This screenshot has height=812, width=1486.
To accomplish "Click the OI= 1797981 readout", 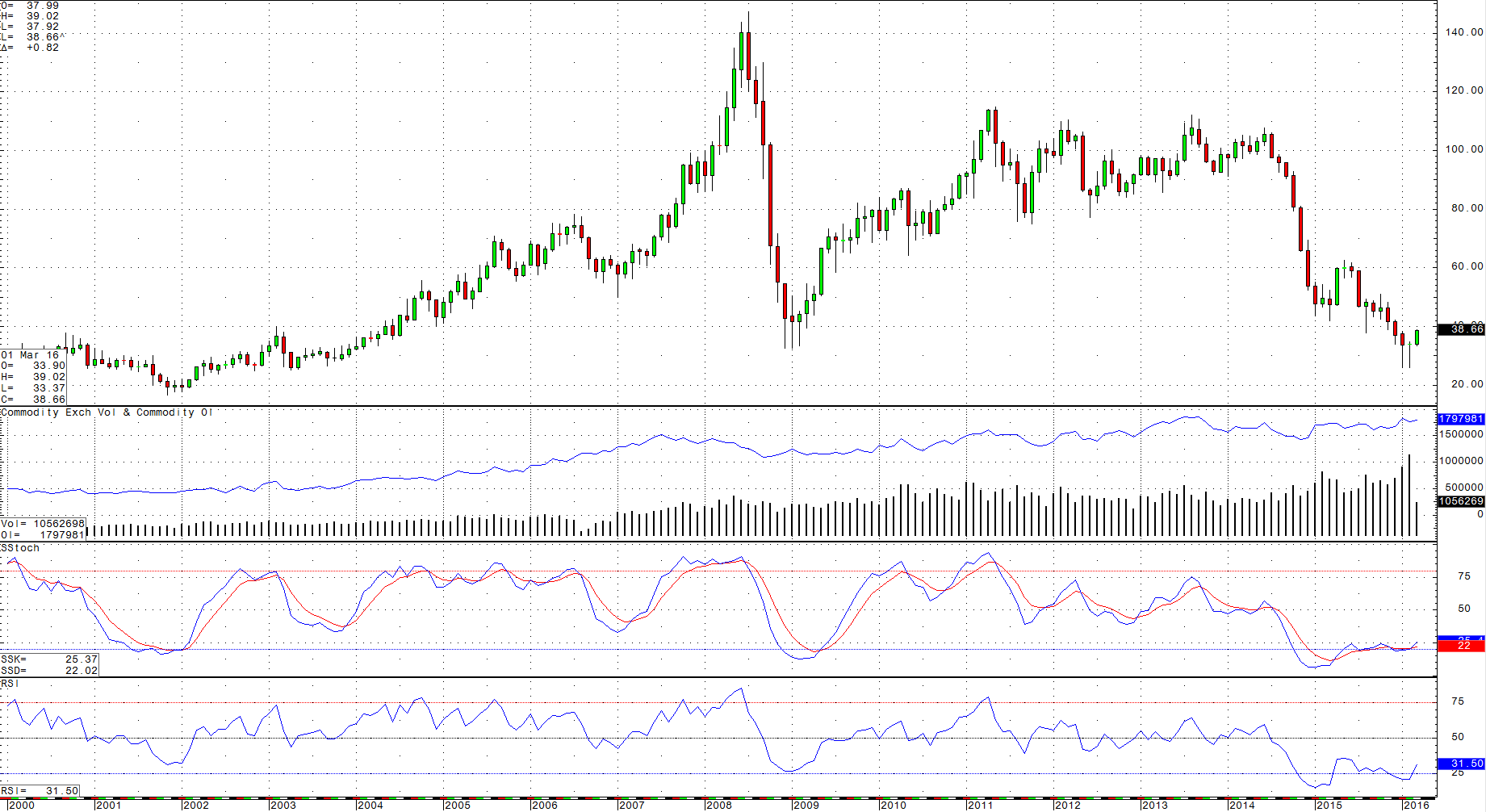I will (43, 534).
